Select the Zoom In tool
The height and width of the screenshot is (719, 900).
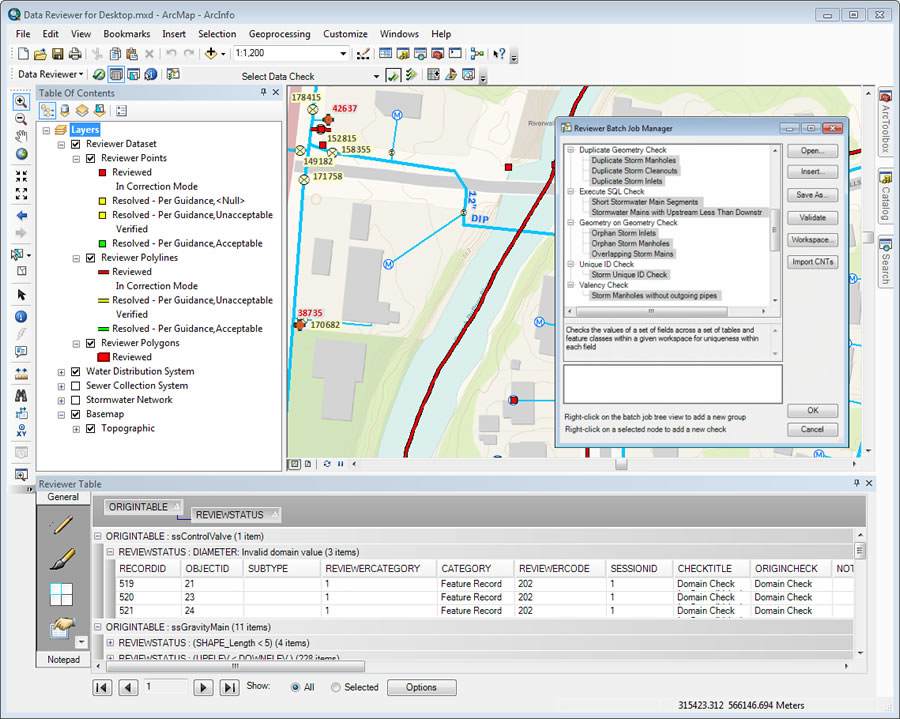(x=21, y=101)
